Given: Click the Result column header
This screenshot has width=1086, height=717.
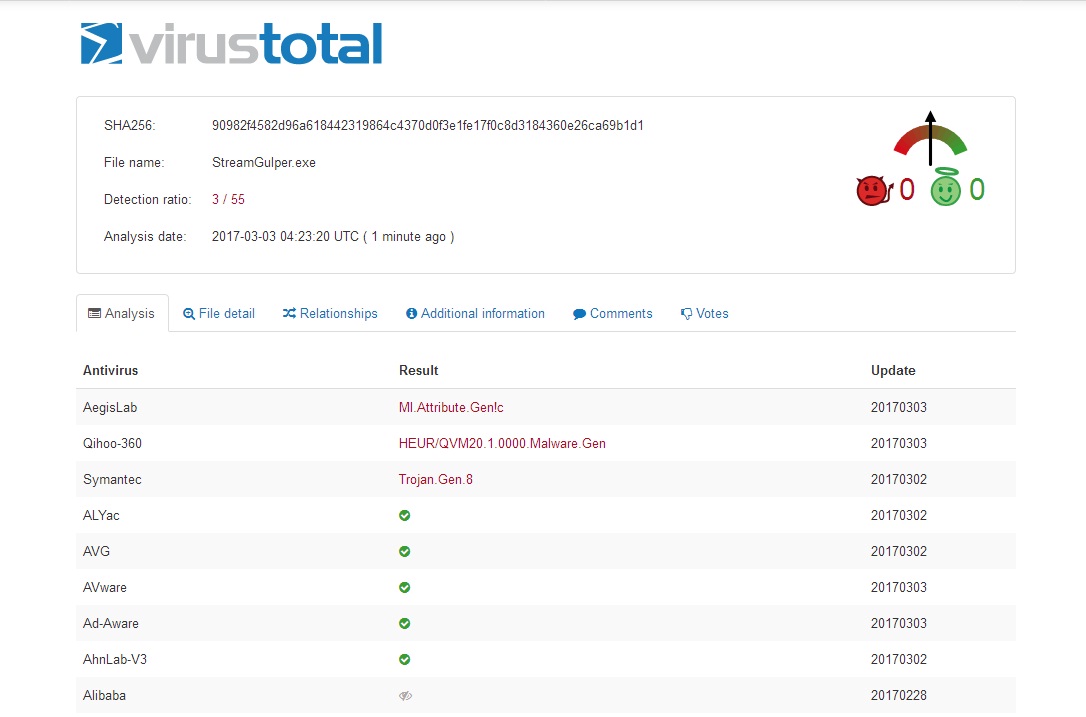Looking at the screenshot, I should click(419, 371).
